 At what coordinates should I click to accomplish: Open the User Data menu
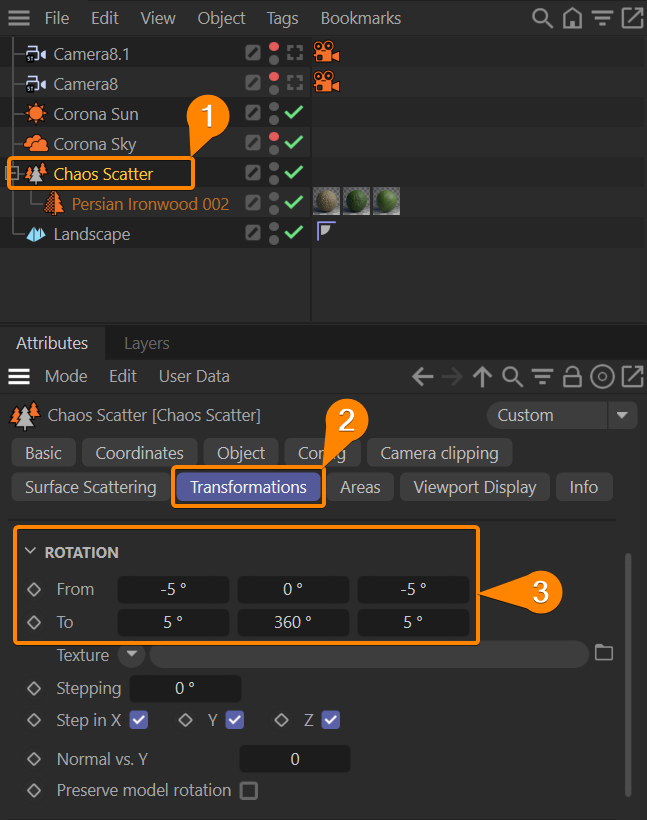tap(194, 376)
